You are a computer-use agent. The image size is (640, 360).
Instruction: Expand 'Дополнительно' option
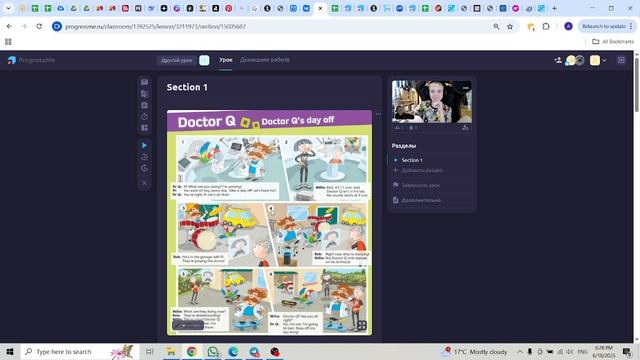click(x=421, y=200)
